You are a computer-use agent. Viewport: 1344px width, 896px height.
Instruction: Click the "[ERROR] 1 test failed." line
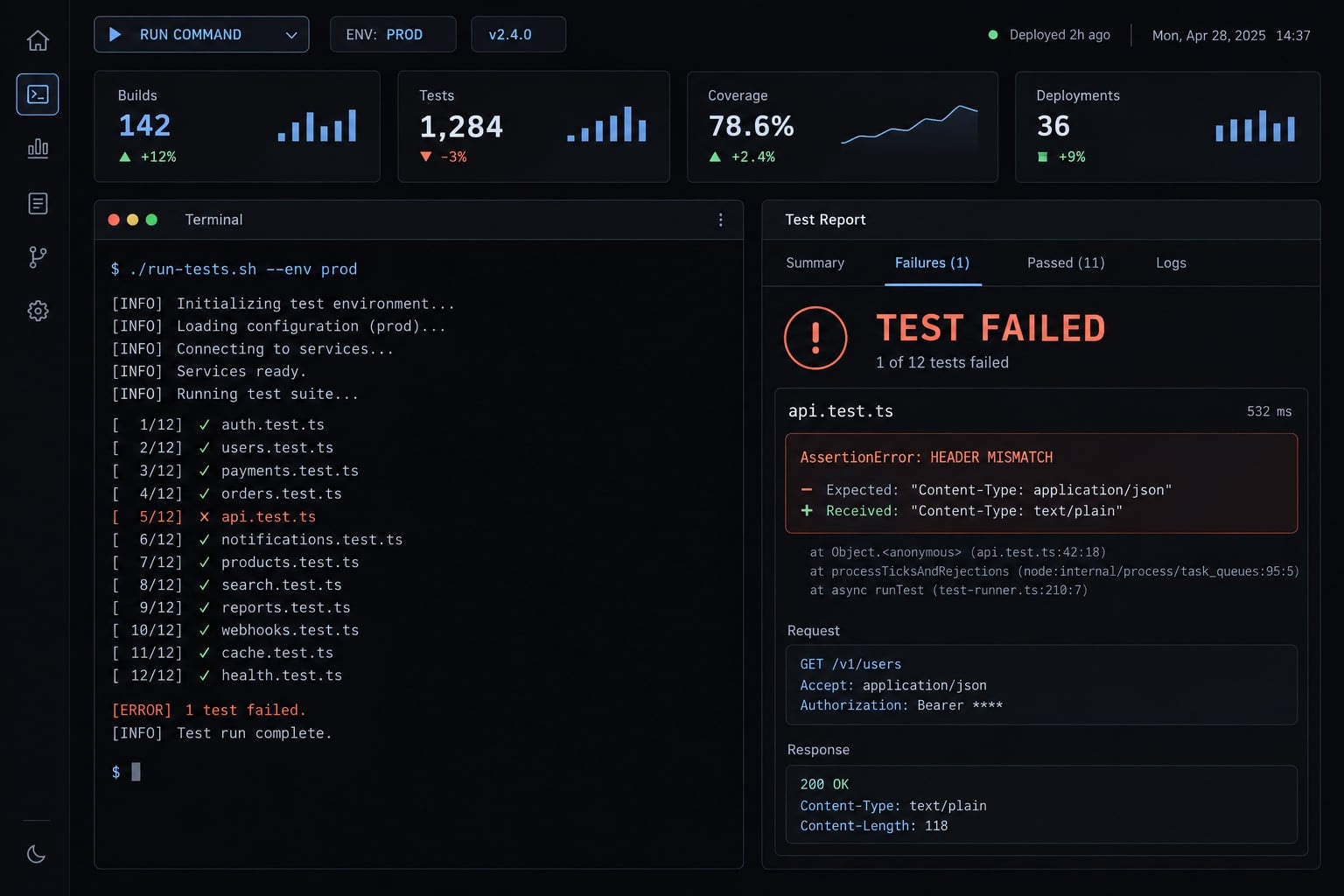pos(208,710)
